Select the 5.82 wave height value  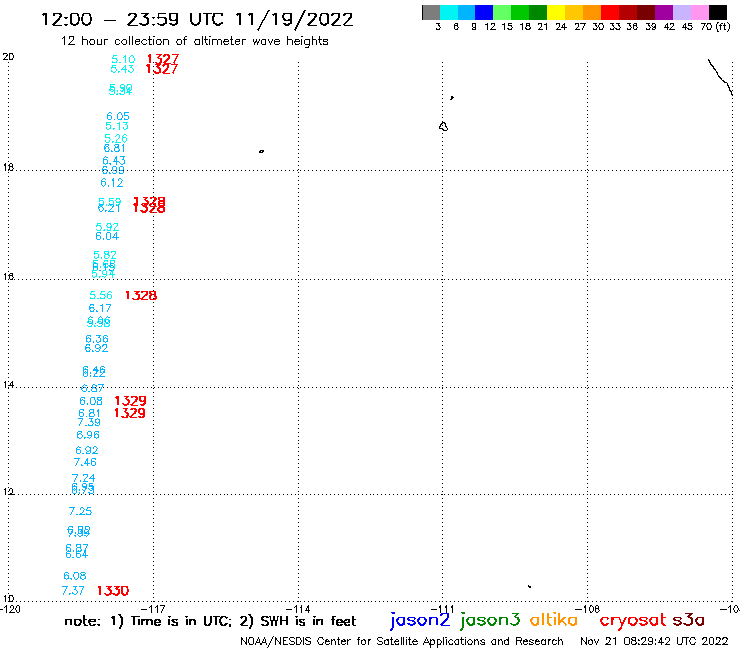pos(105,255)
